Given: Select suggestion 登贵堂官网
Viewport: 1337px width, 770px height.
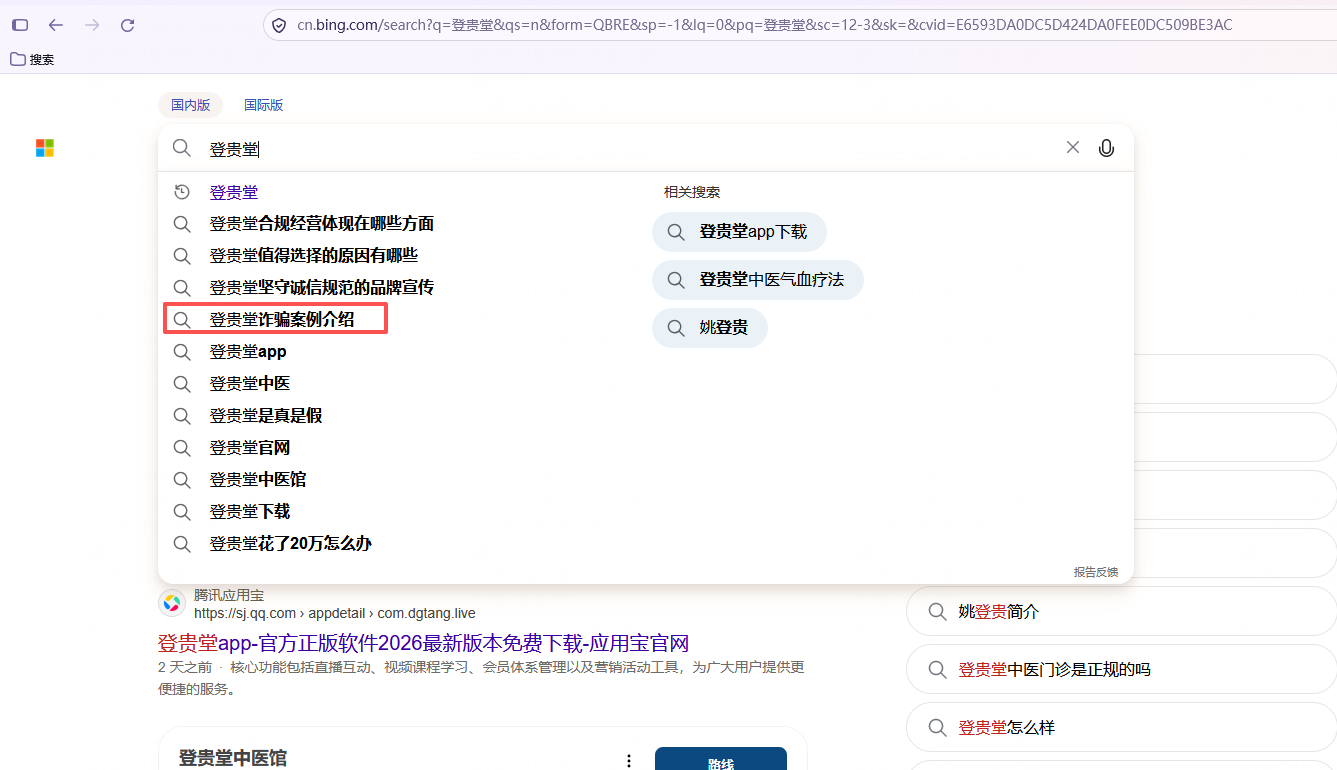Looking at the screenshot, I should [250, 448].
